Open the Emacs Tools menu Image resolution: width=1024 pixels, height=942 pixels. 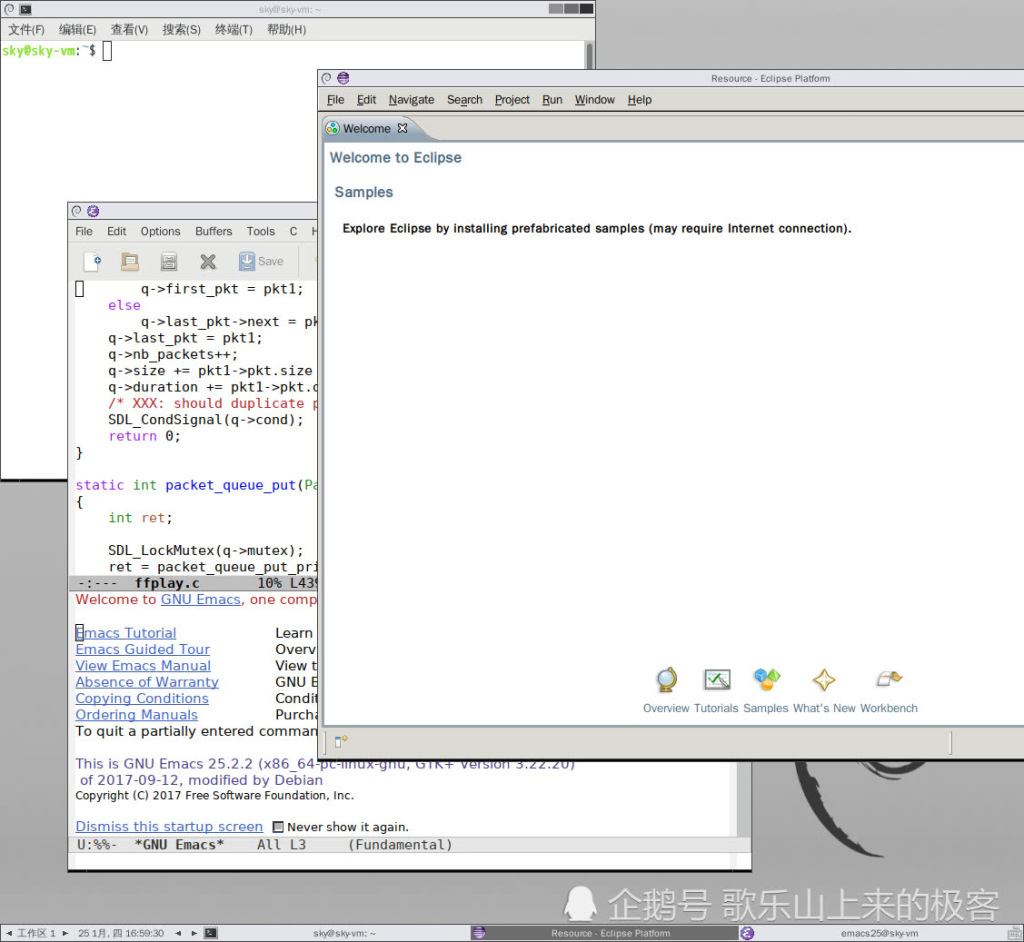pyautogui.click(x=261, y=231)
